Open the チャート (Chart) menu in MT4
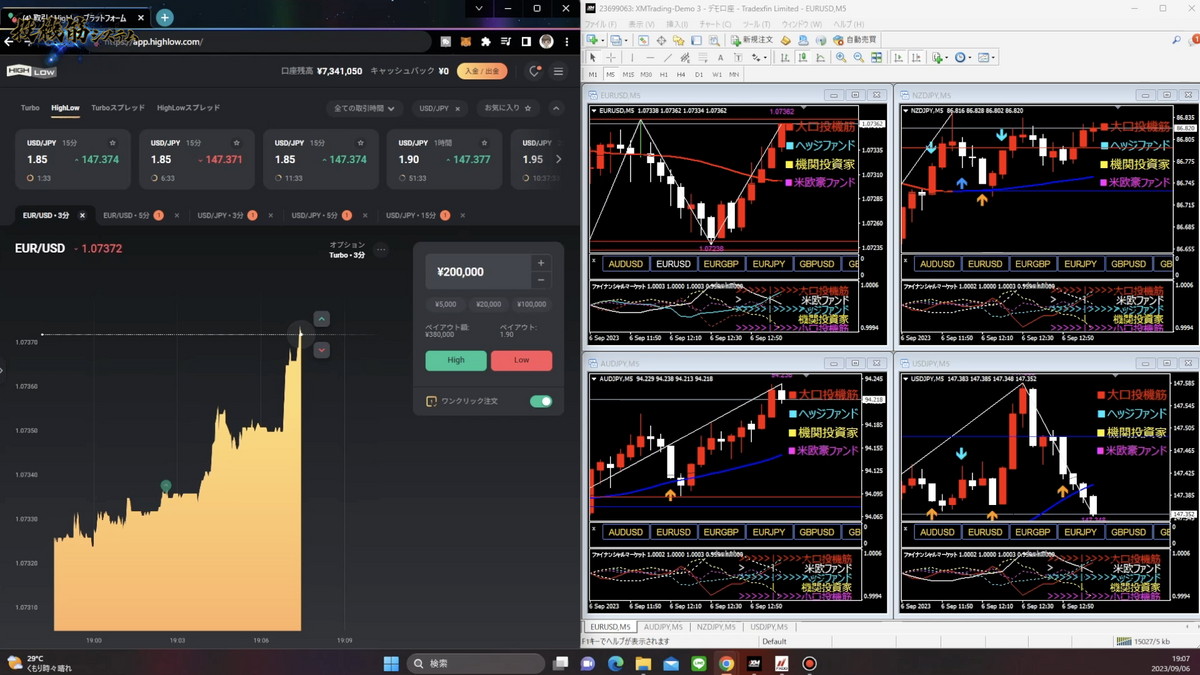The height and width of the screenshot is (675, 1200). click(715, 24)
